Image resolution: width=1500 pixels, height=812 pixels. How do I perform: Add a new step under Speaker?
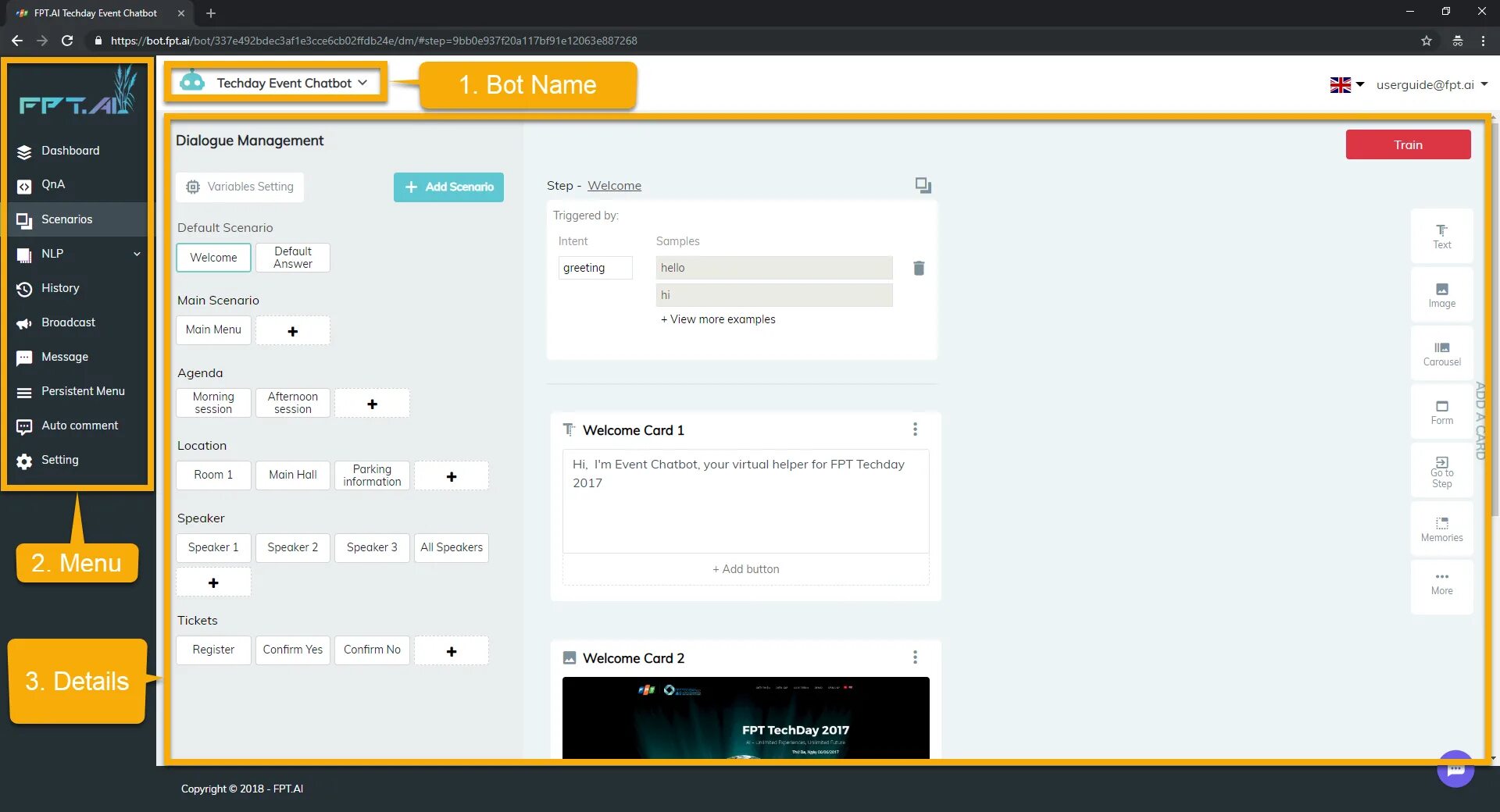coord(213,582)
